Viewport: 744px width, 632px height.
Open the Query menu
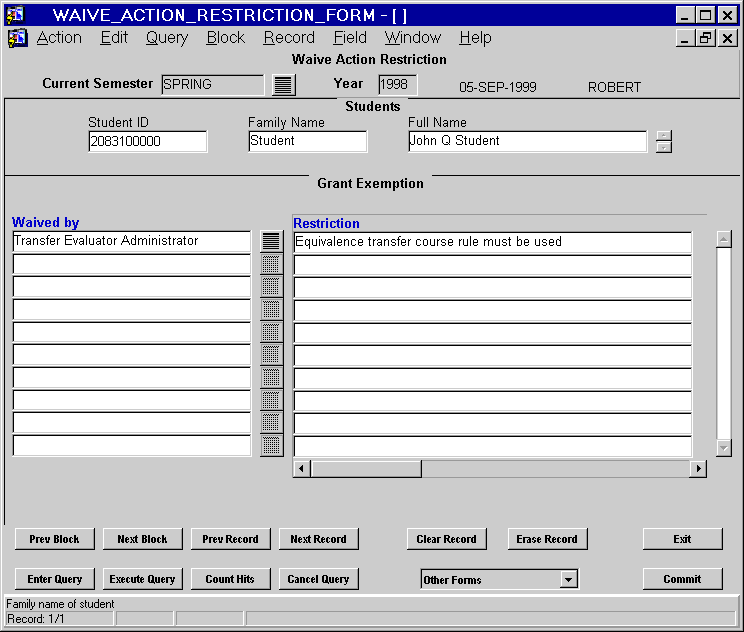[167, 37]
